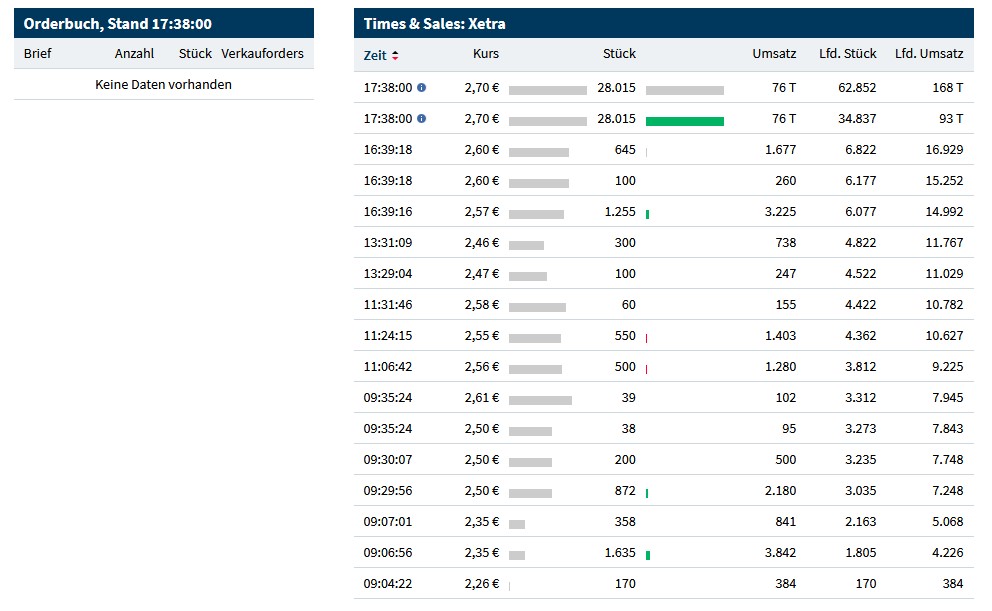Click the gray price bar in the 09:35:24 2,61 € row
The height and width of the screenshot is (611, 992).
540,400
